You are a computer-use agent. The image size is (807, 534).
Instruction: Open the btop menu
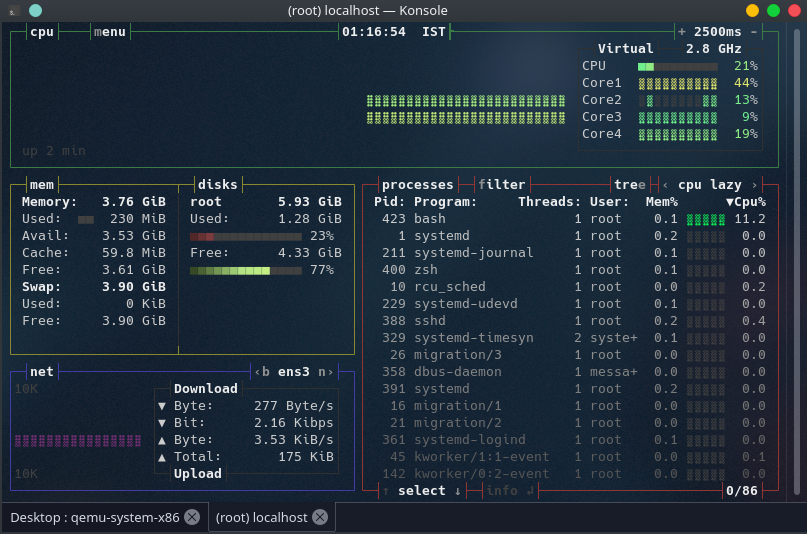tap(110, 31)
